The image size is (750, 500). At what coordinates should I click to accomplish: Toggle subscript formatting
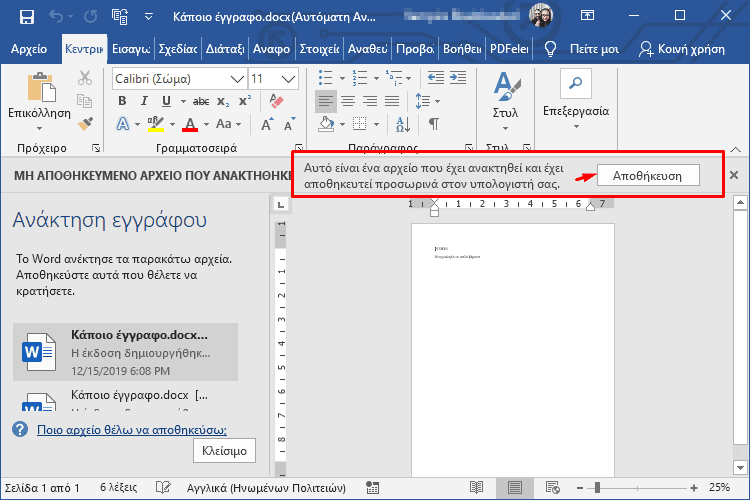point(223,101)
